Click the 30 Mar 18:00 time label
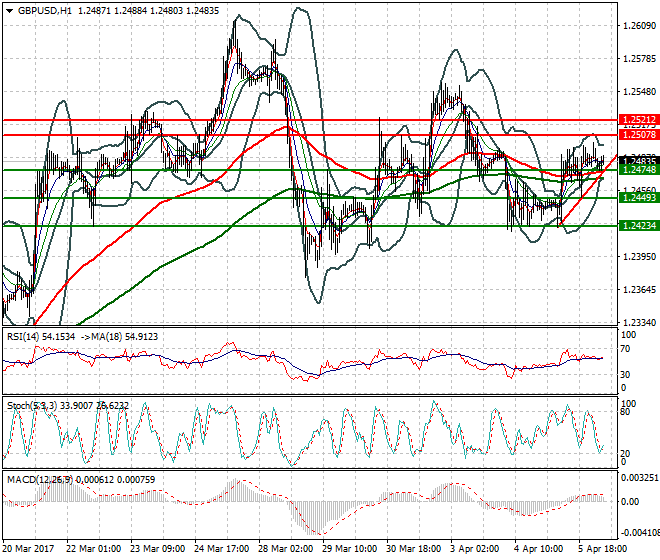This screenshot has width=660, height=560. click(x=414, y=549)
